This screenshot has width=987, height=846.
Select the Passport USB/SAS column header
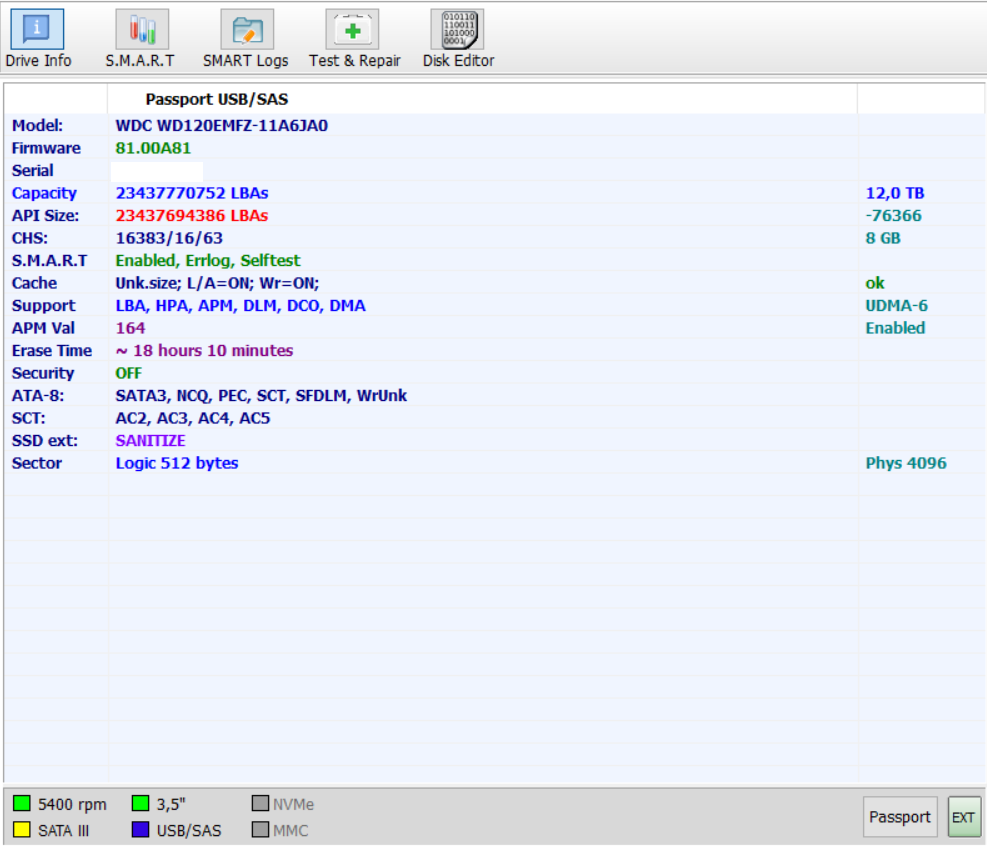(217, 99)
